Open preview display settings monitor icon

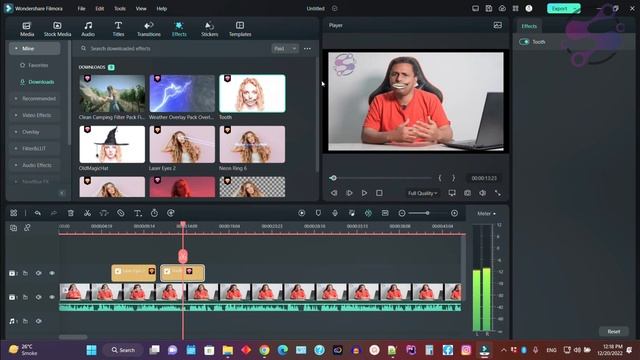point(452,193)
